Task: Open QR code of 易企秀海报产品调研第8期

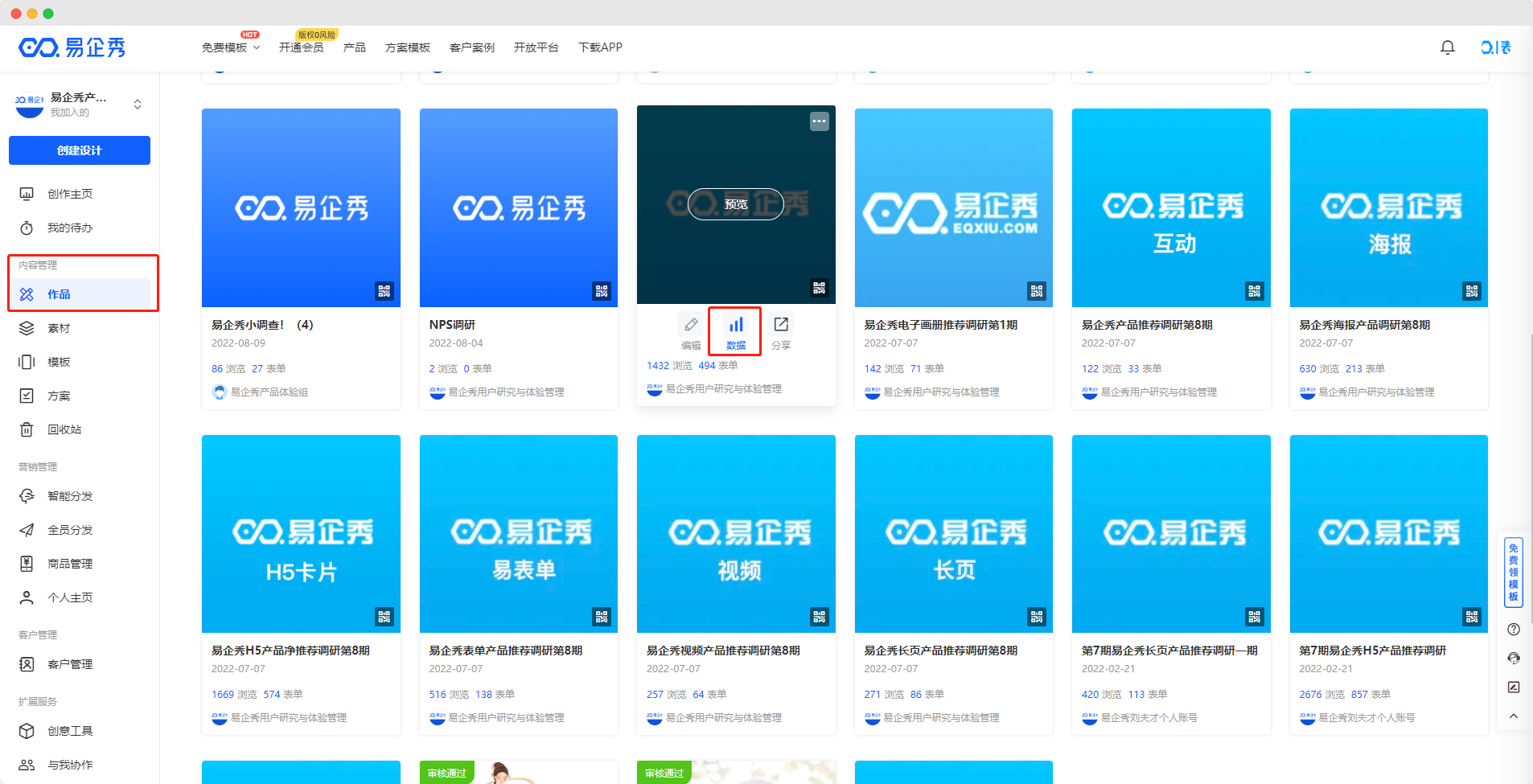Action: tap(1472, 291)
